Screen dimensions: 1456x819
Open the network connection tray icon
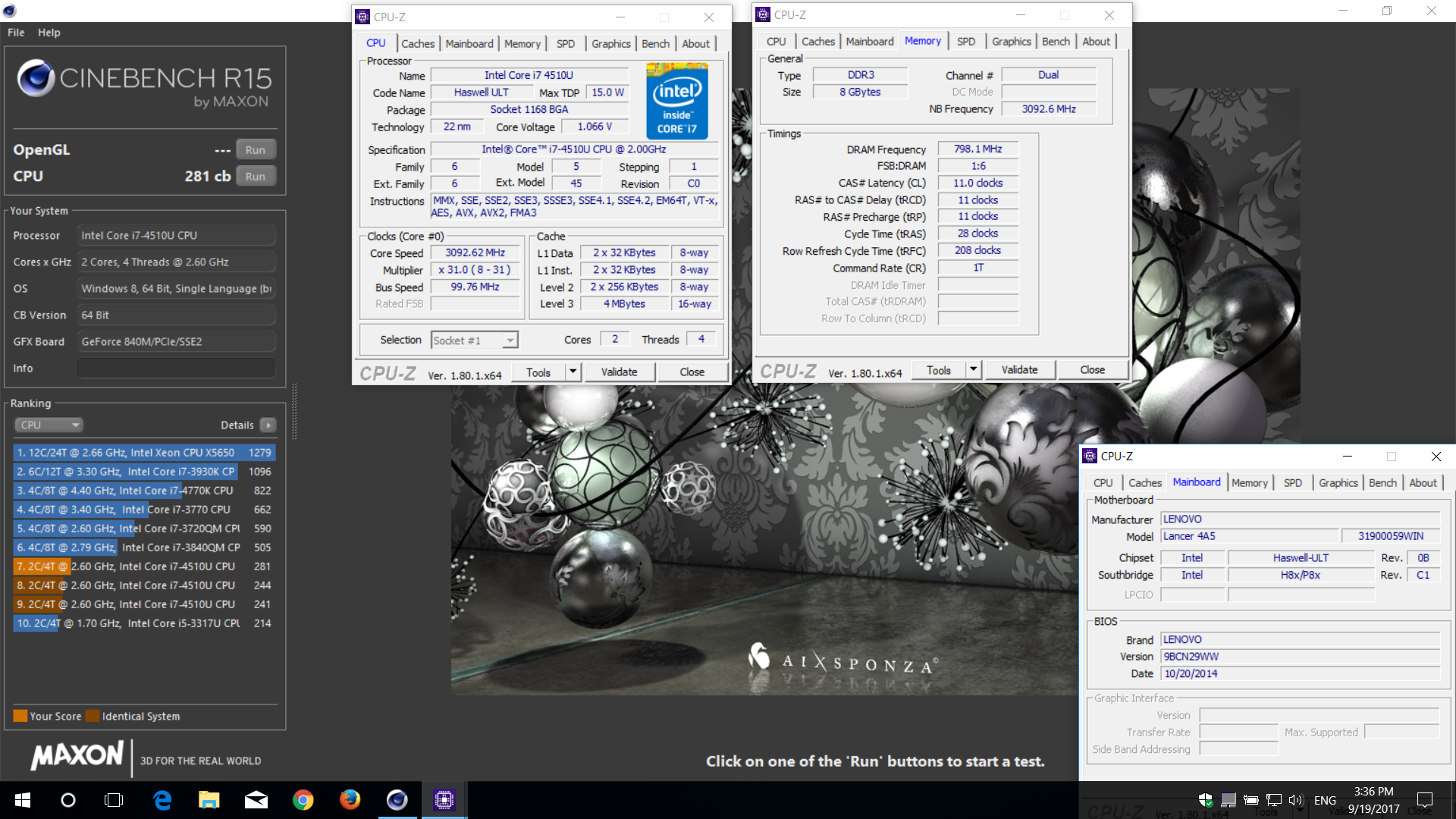[1274, 800]
